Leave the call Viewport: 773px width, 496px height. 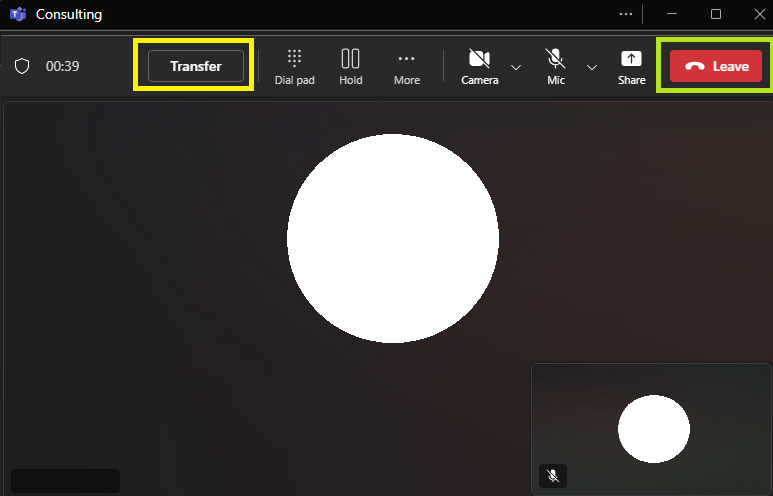click(x=715, y=66)
